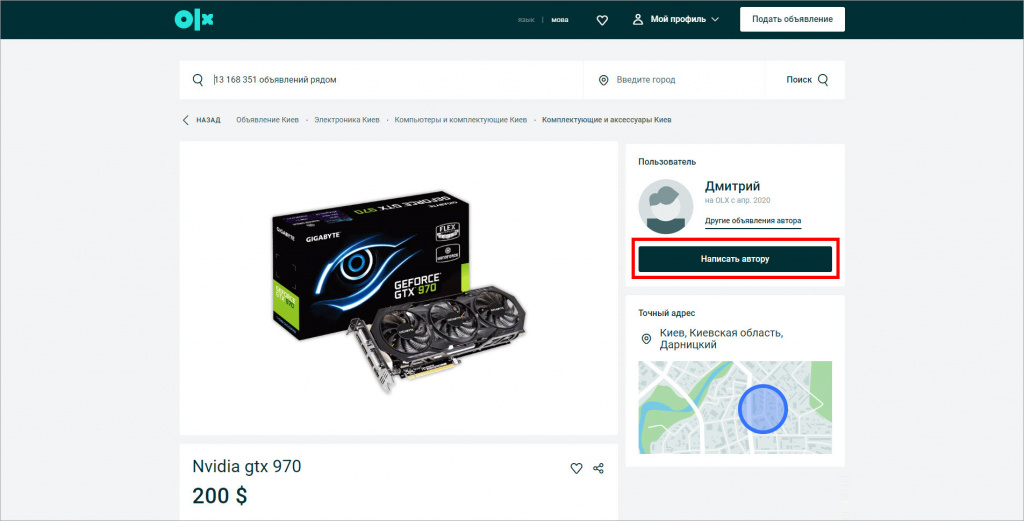1024x521 pixels.
Task: Click the OLX logo
Action: [x=194, y=19]
